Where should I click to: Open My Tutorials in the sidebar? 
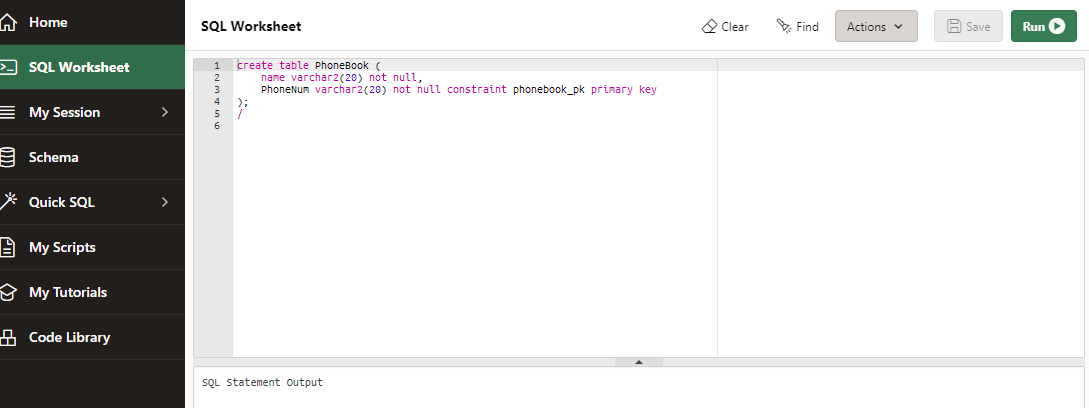pos(92,293)
